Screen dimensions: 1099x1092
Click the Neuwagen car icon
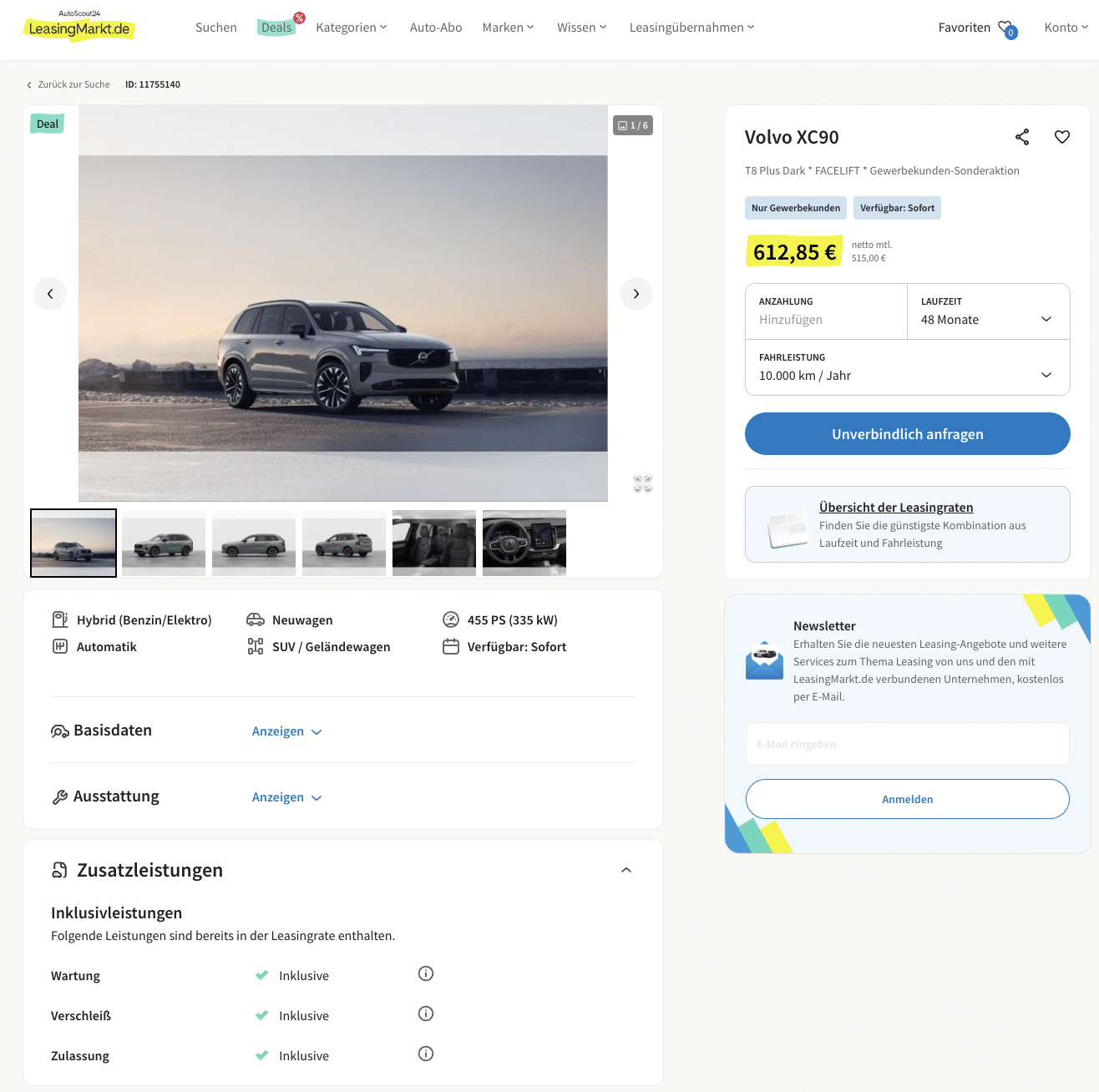click(256, 619)
